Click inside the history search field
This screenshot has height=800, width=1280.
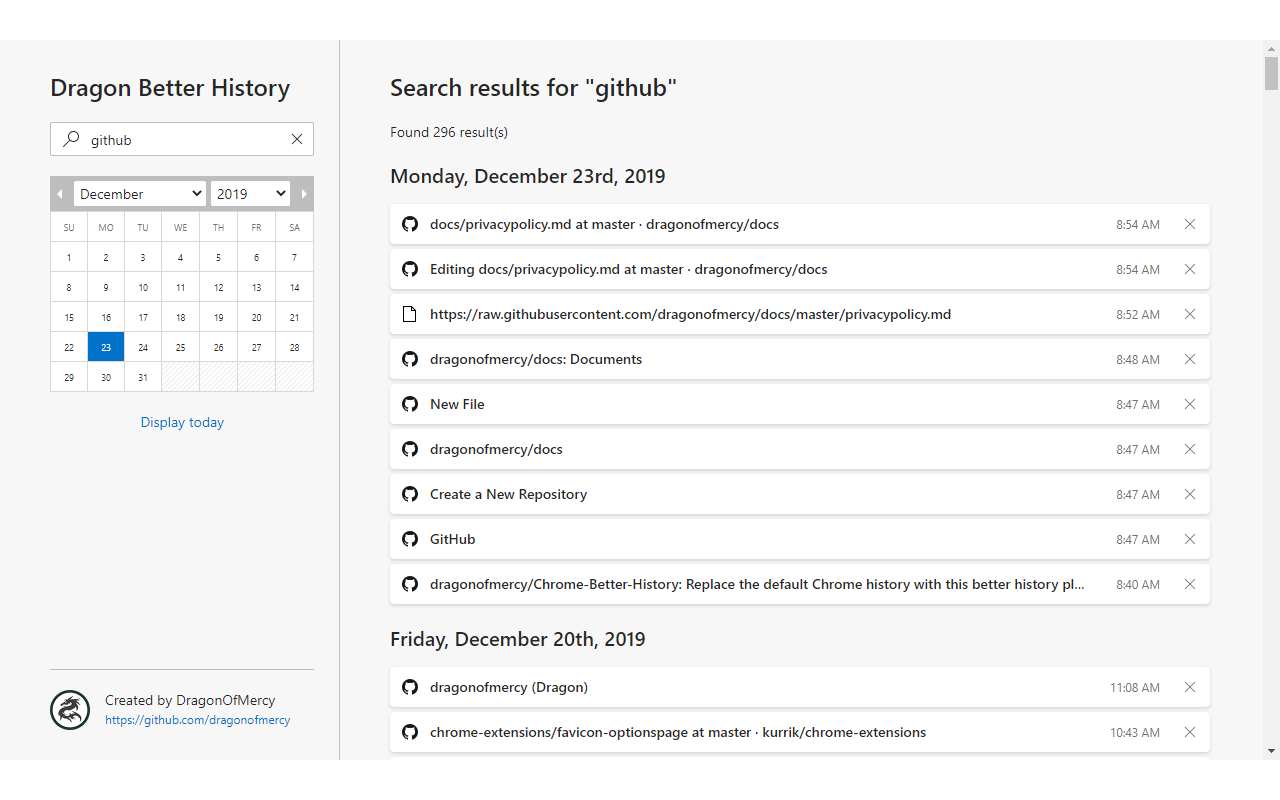pyautogui.click(x=180, y=140)
